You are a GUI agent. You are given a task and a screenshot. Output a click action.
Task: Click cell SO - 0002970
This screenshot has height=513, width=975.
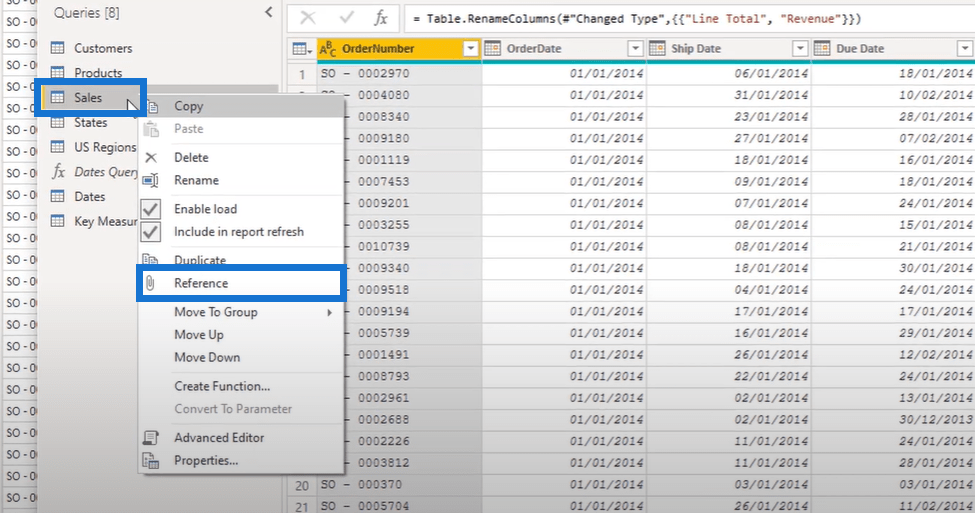399,73
